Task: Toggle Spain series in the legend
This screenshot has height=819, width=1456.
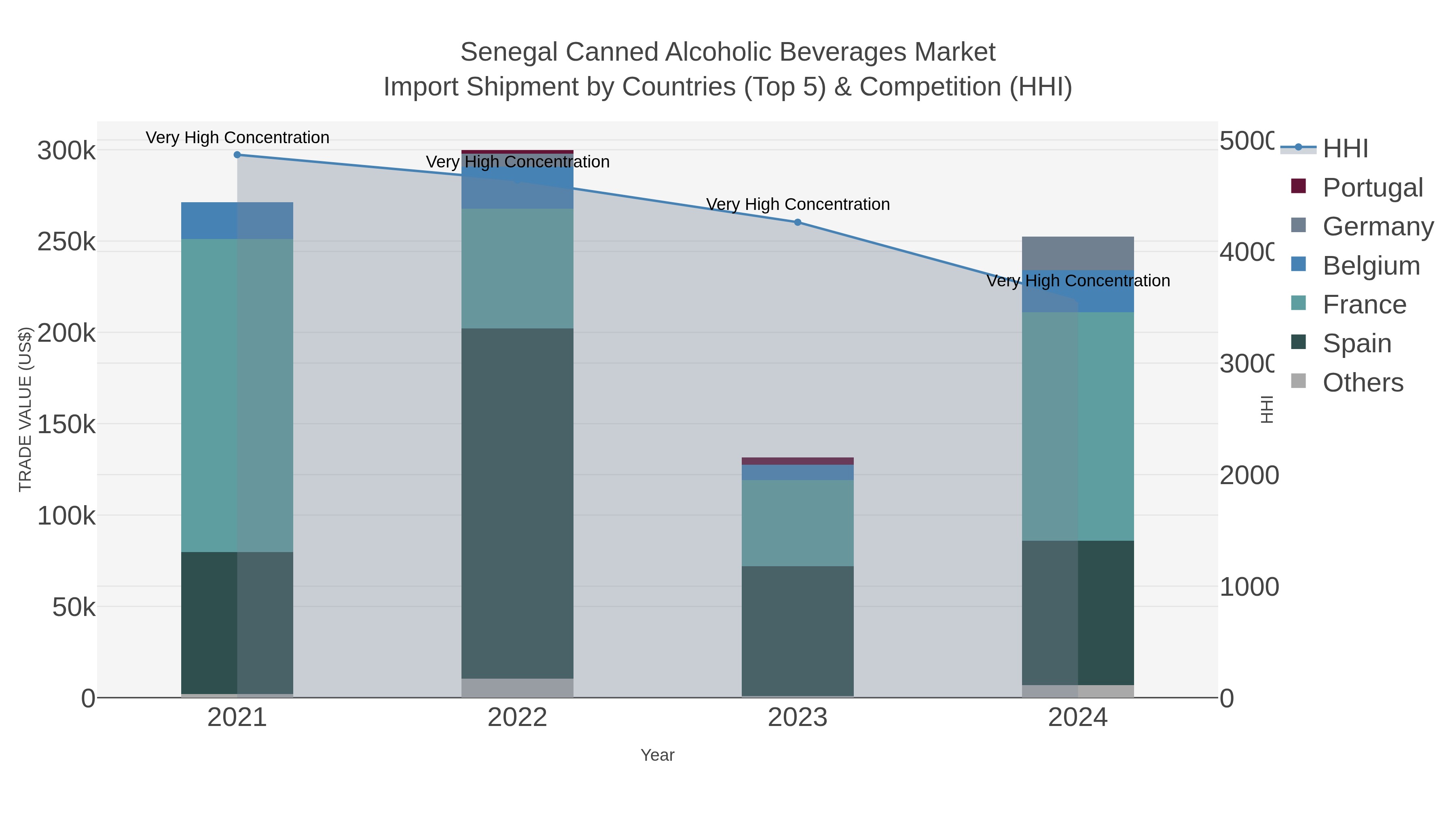Action: click(x=1341, y=343)
